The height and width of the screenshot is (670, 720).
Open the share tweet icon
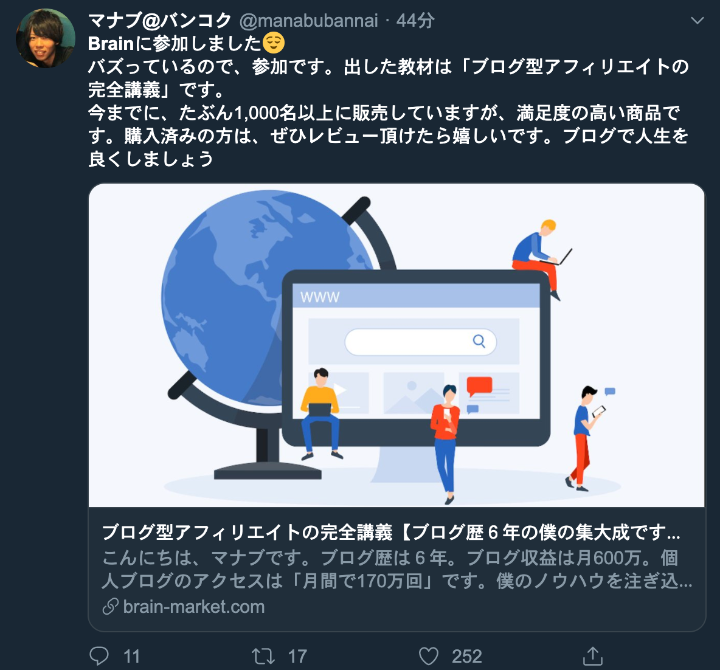click(592, 656)
